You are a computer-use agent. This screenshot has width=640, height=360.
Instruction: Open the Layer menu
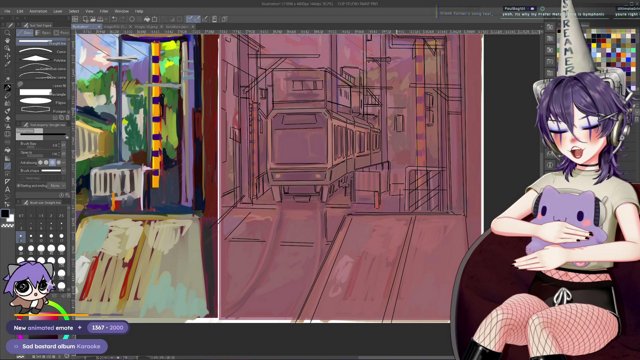(58, 11)
